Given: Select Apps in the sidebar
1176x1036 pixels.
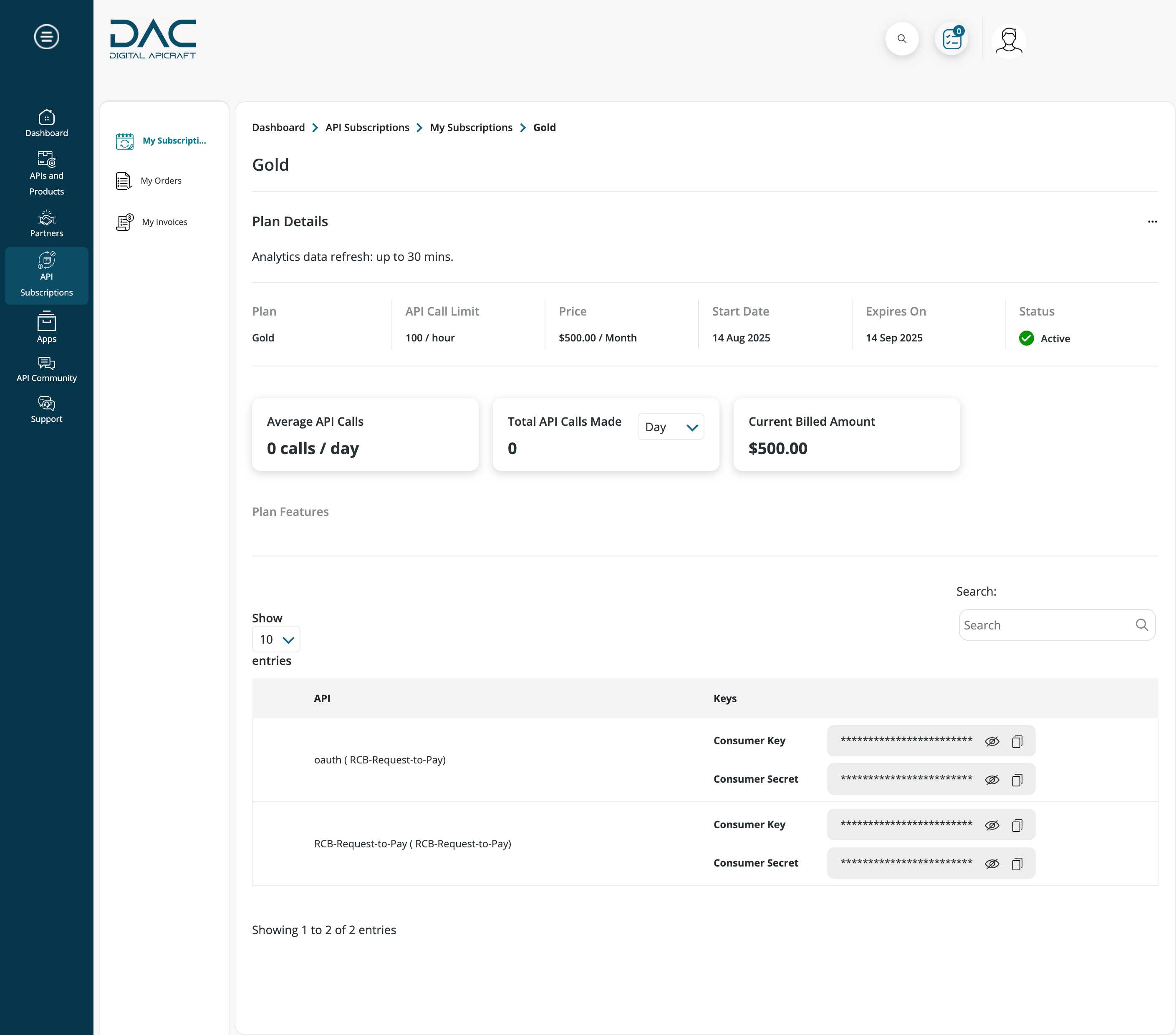Looking at the screenshot, I should pos(47,328).
